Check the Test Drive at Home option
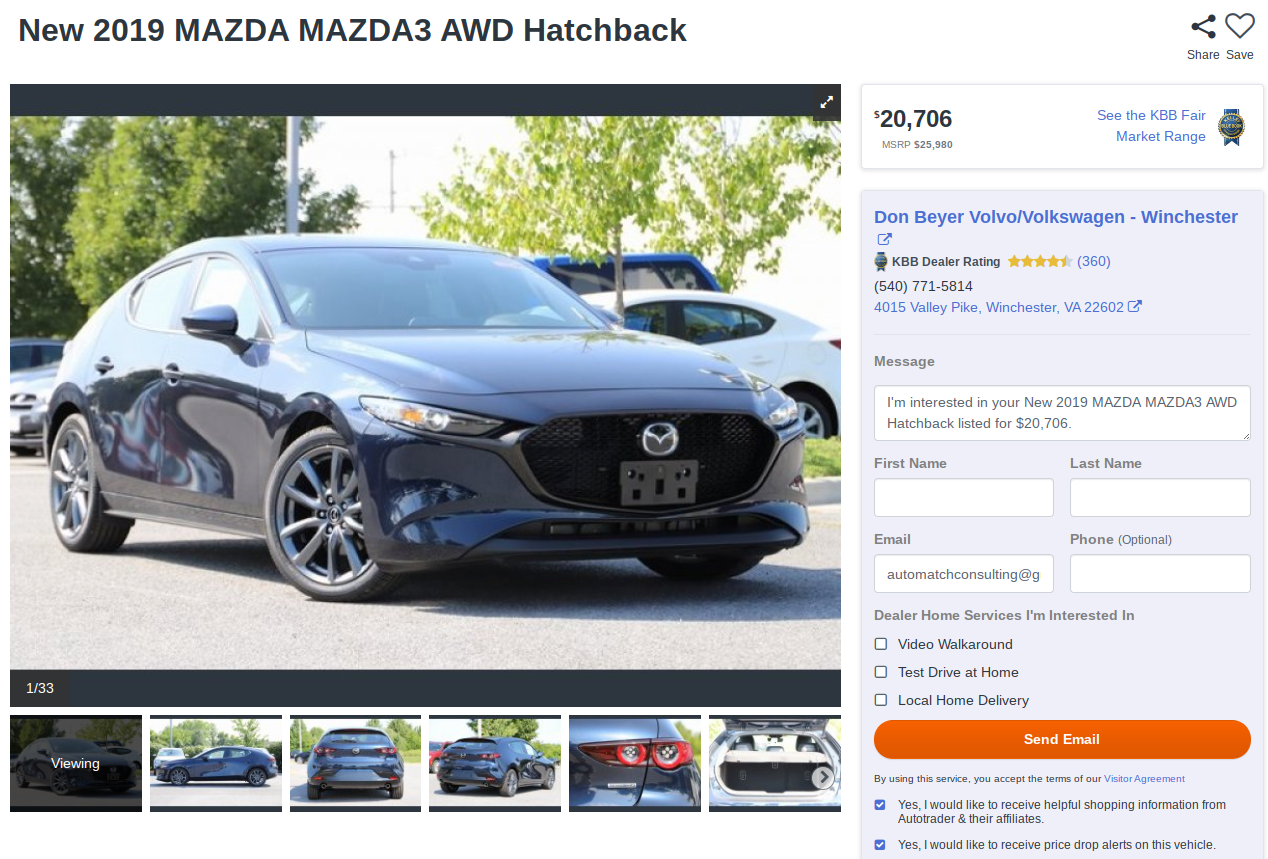 click(881, 672)
